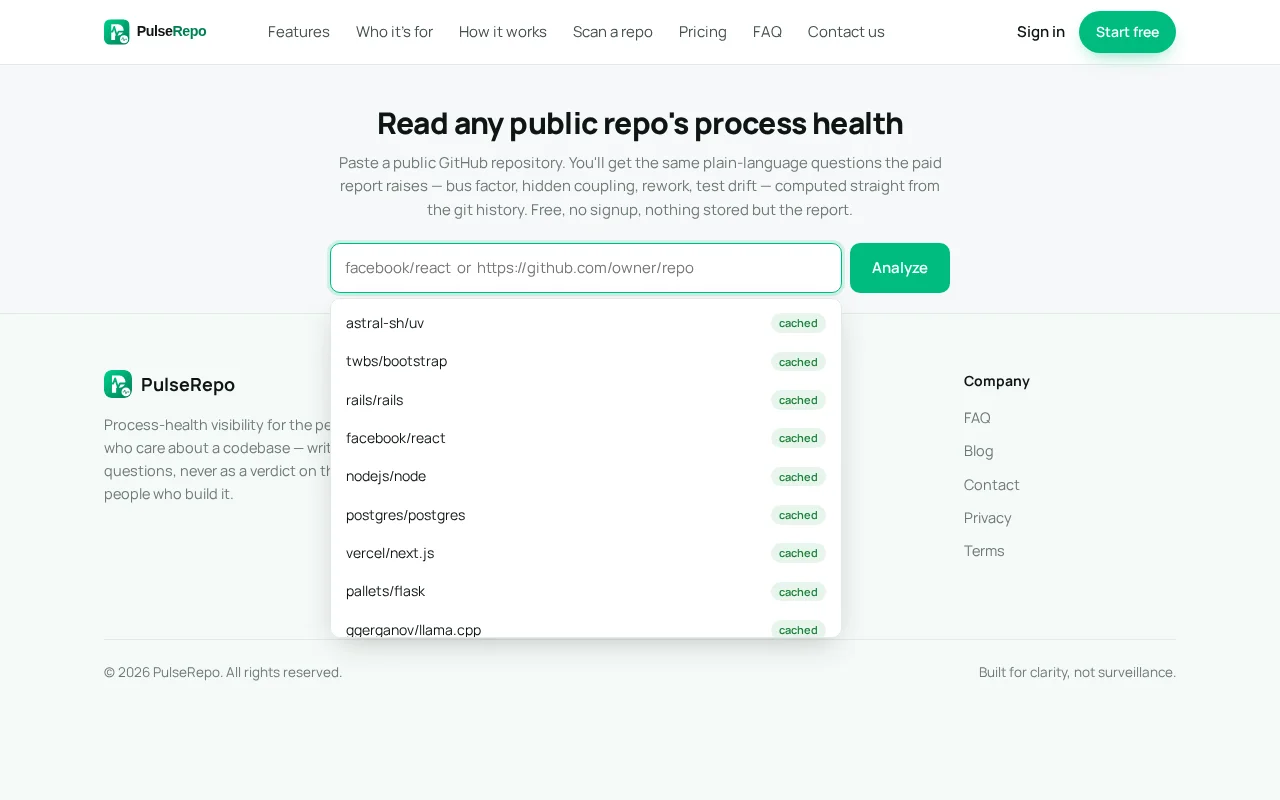Open Scan a repo in navigation
This screenshot has height=800, width=1280.
(613, 32)
